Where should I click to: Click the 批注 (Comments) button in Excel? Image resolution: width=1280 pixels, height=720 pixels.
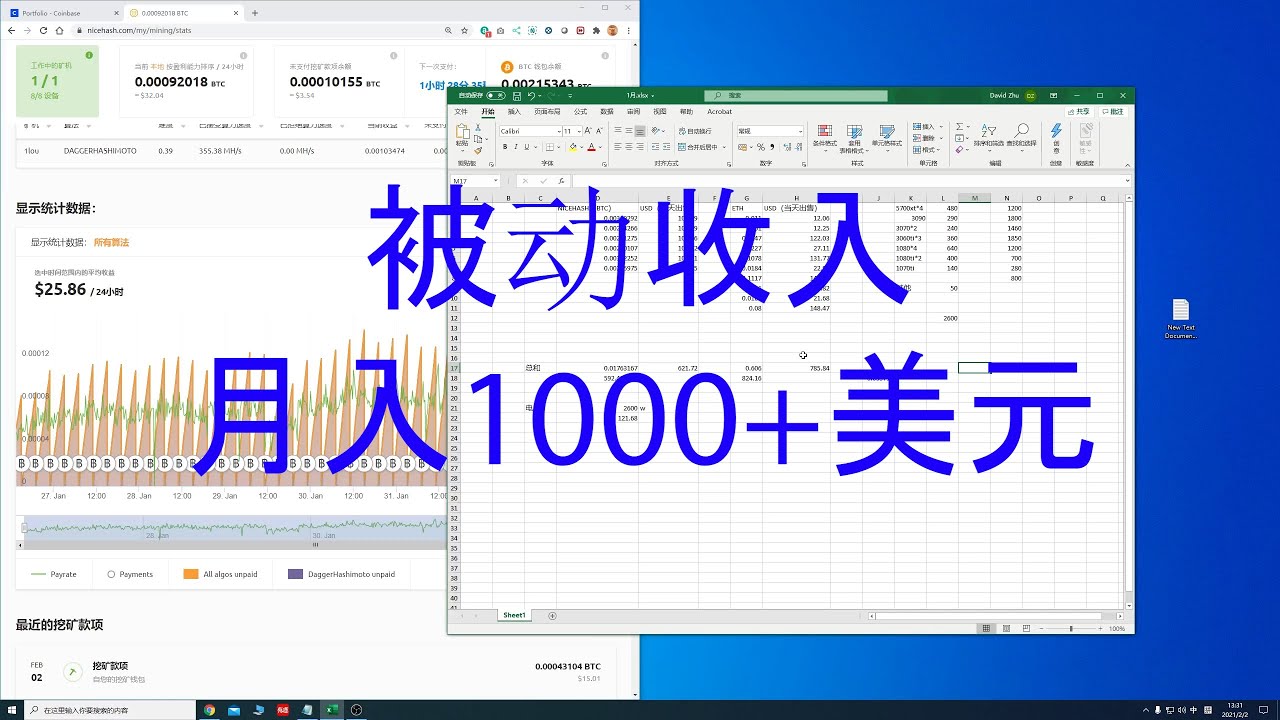(1113, 112)
